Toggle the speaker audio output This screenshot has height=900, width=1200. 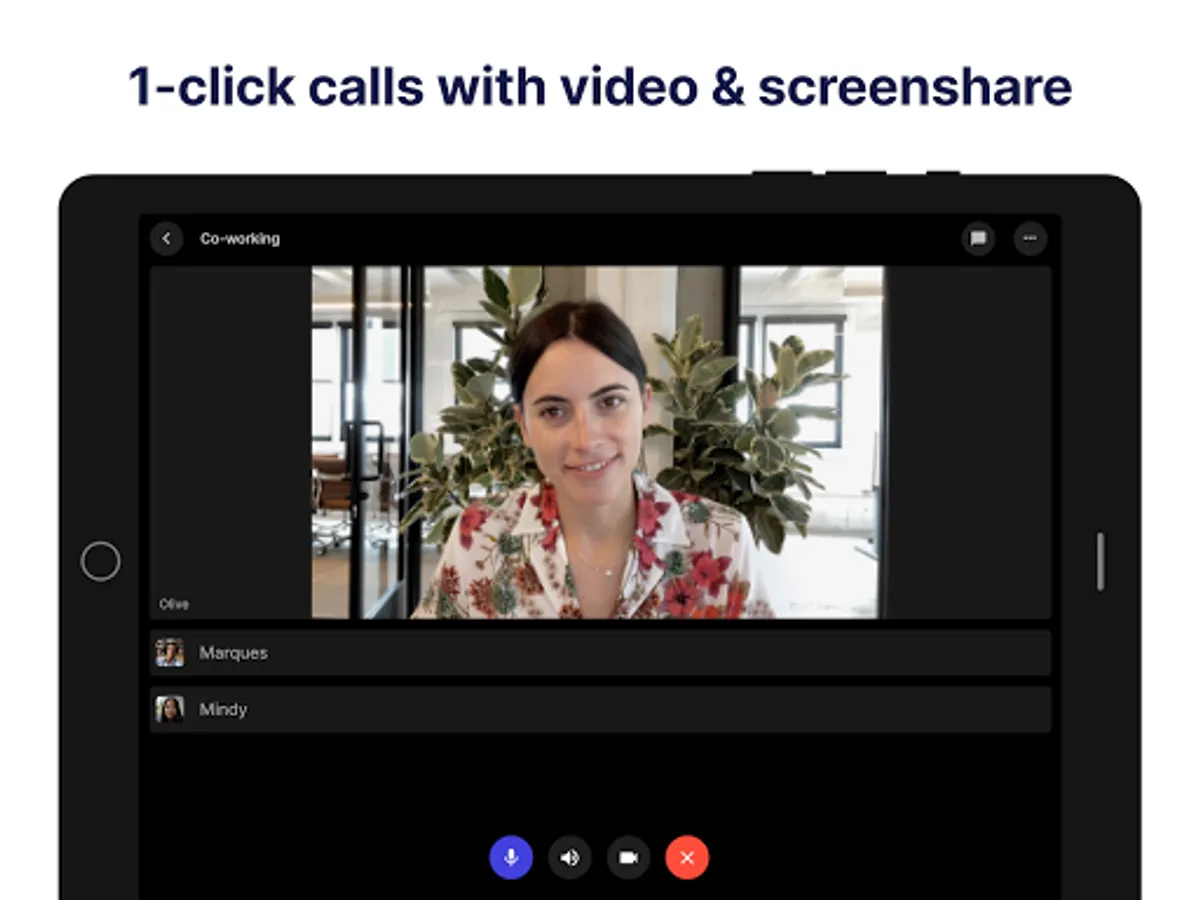pyautogui.click(x=569, y=857)
